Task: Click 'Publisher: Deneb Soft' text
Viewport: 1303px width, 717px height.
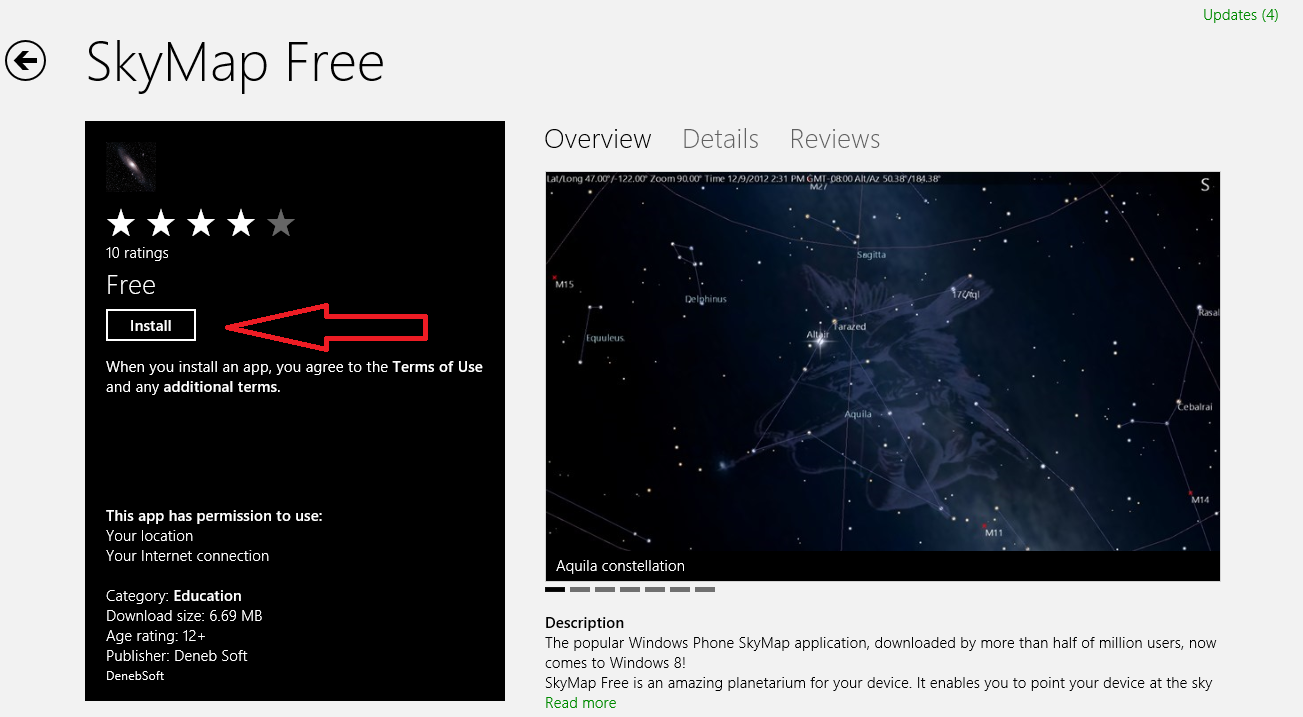Action: pyautogui.click(x=177, y=656)
